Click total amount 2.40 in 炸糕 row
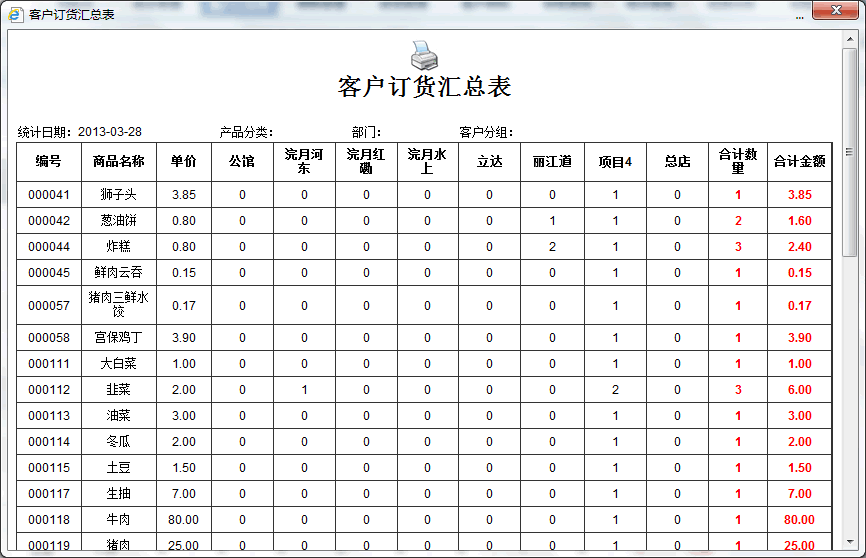The height and width of the screenshot is (558, 866). [800, 246]
